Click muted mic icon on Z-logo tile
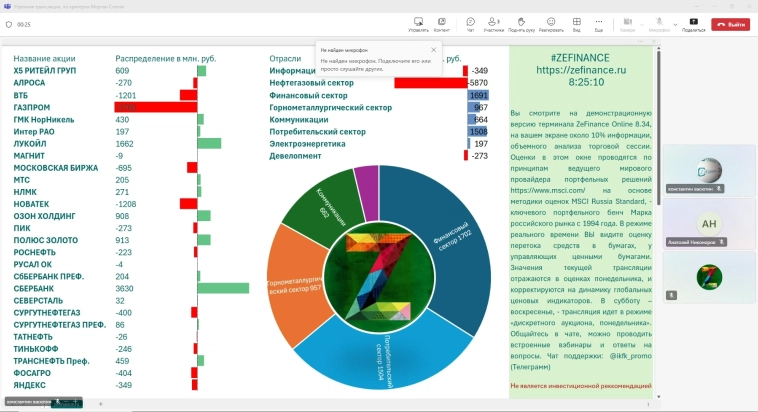 point(671,295)
